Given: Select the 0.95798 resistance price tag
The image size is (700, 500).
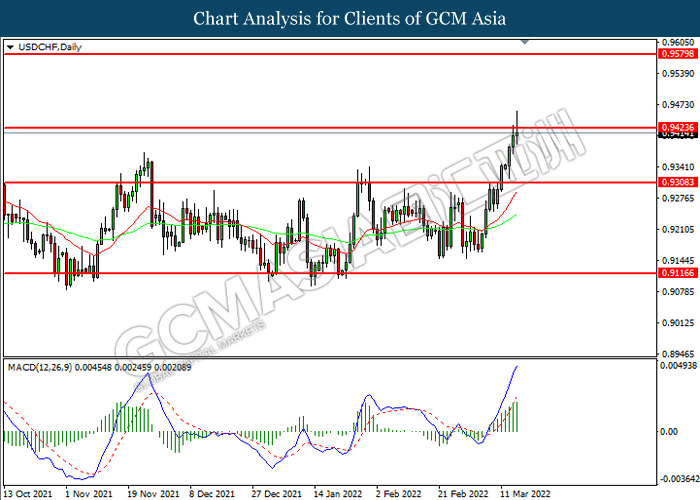Looking at the screenshot, I should coord(678,54).
